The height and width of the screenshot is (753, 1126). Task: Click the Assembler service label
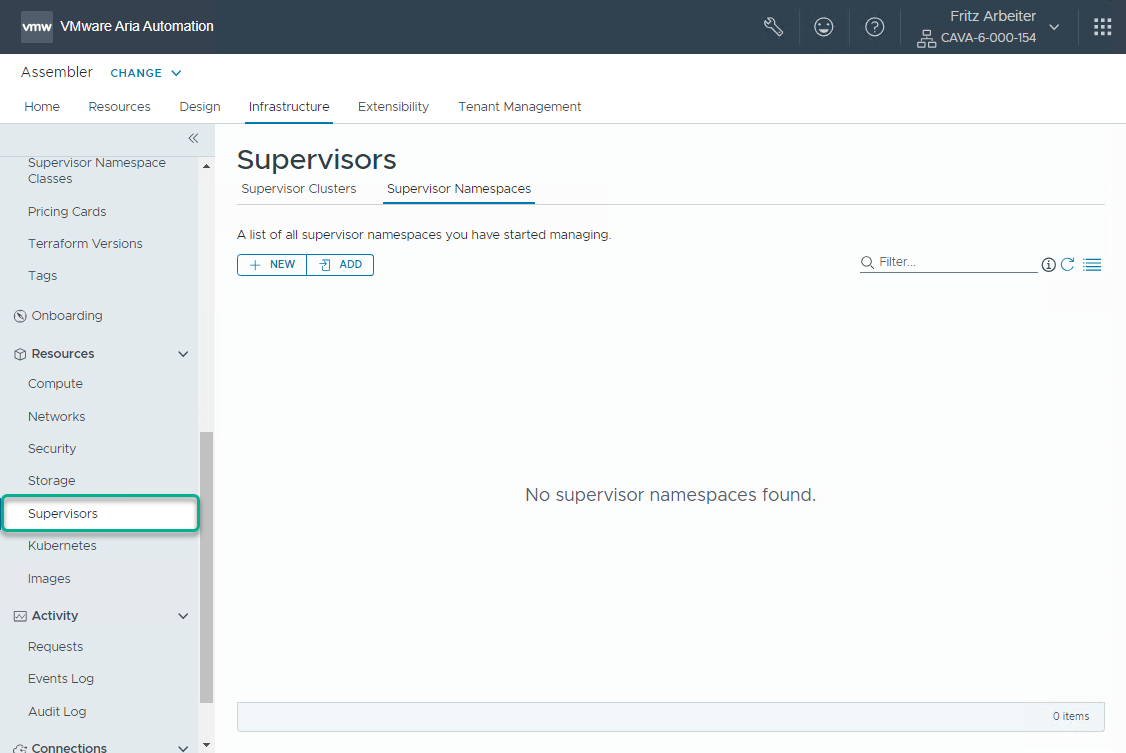[x=57, y=73]
